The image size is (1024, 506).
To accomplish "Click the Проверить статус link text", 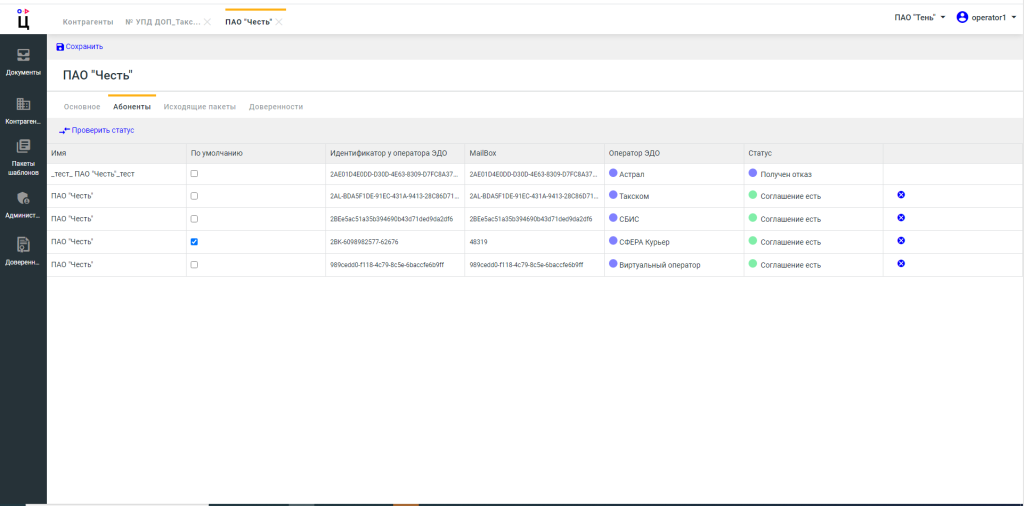I will pyautogui.click(x=103, y=131).
